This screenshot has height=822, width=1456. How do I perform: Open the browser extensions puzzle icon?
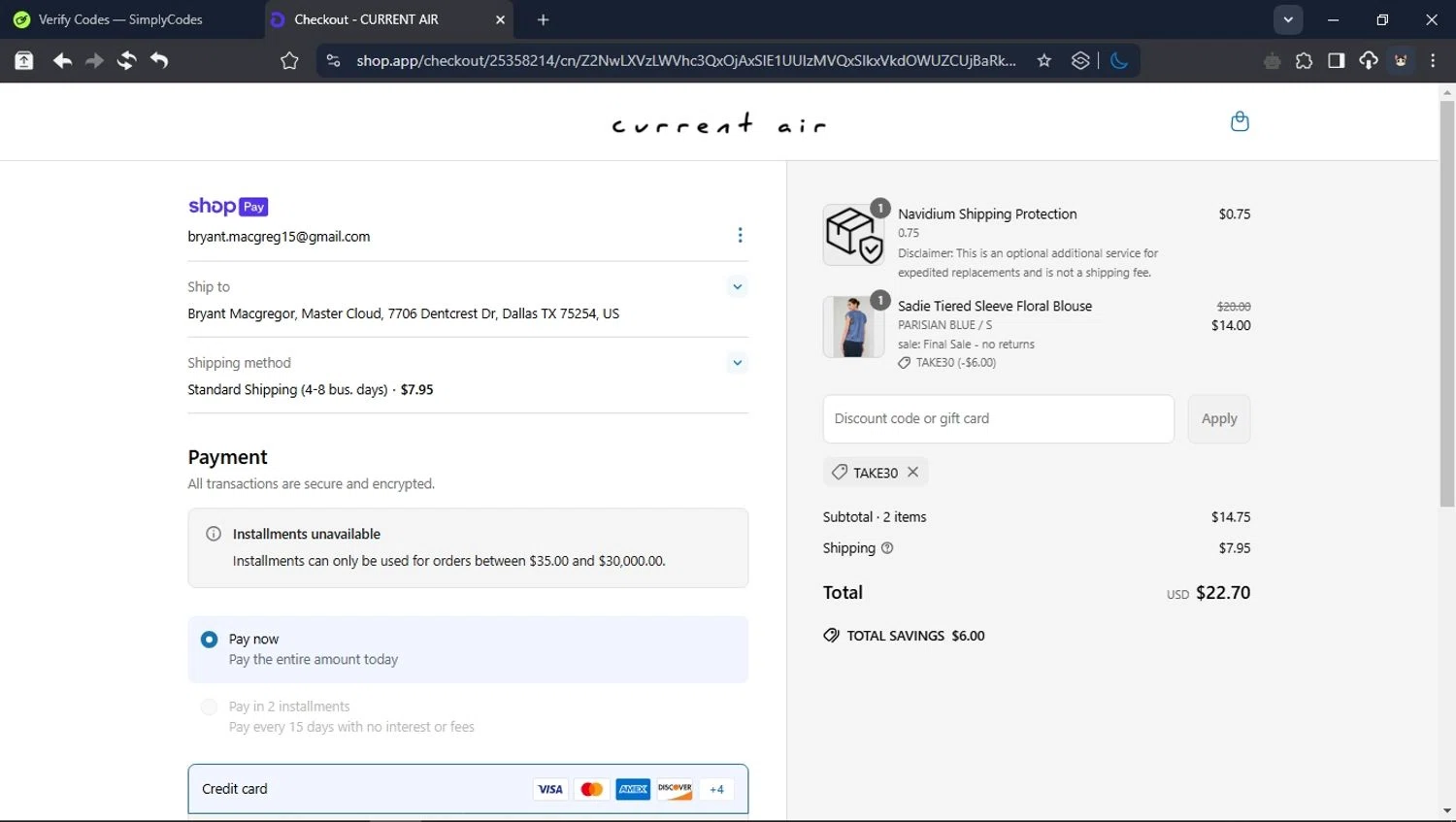[x=1304, y=61]
